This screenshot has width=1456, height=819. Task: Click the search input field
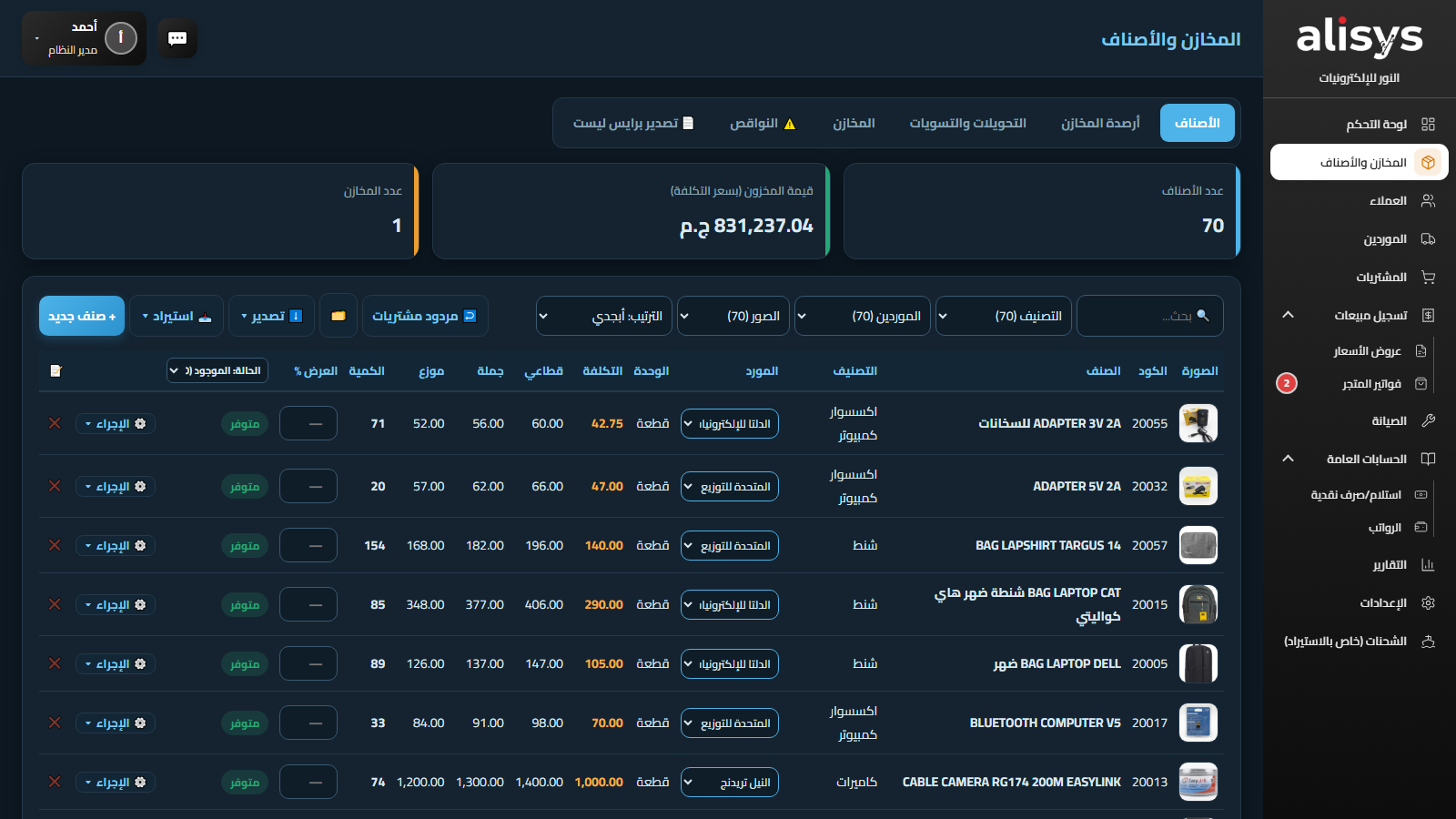click(1150, 316)
